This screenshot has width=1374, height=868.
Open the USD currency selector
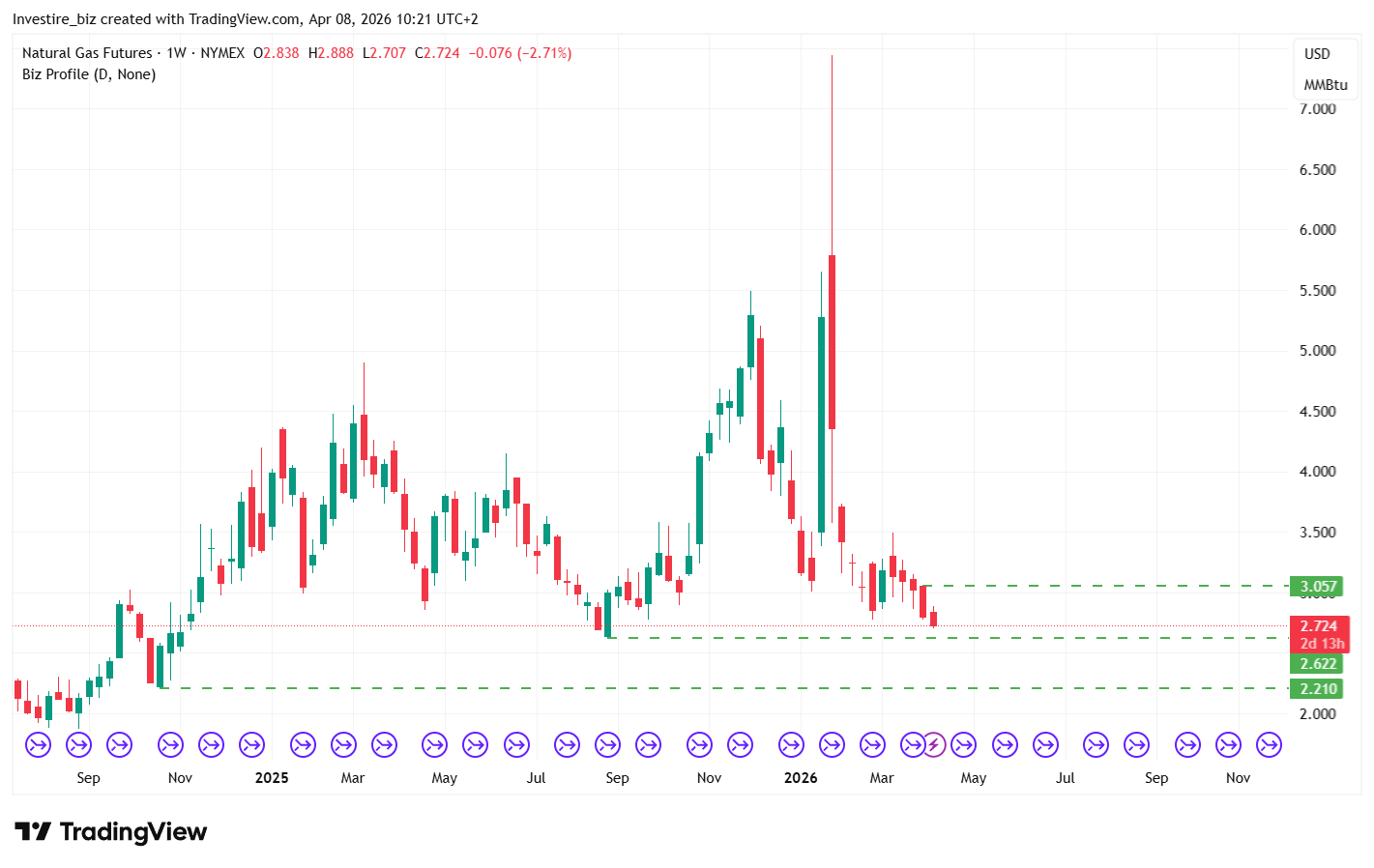coord(1317,54)
